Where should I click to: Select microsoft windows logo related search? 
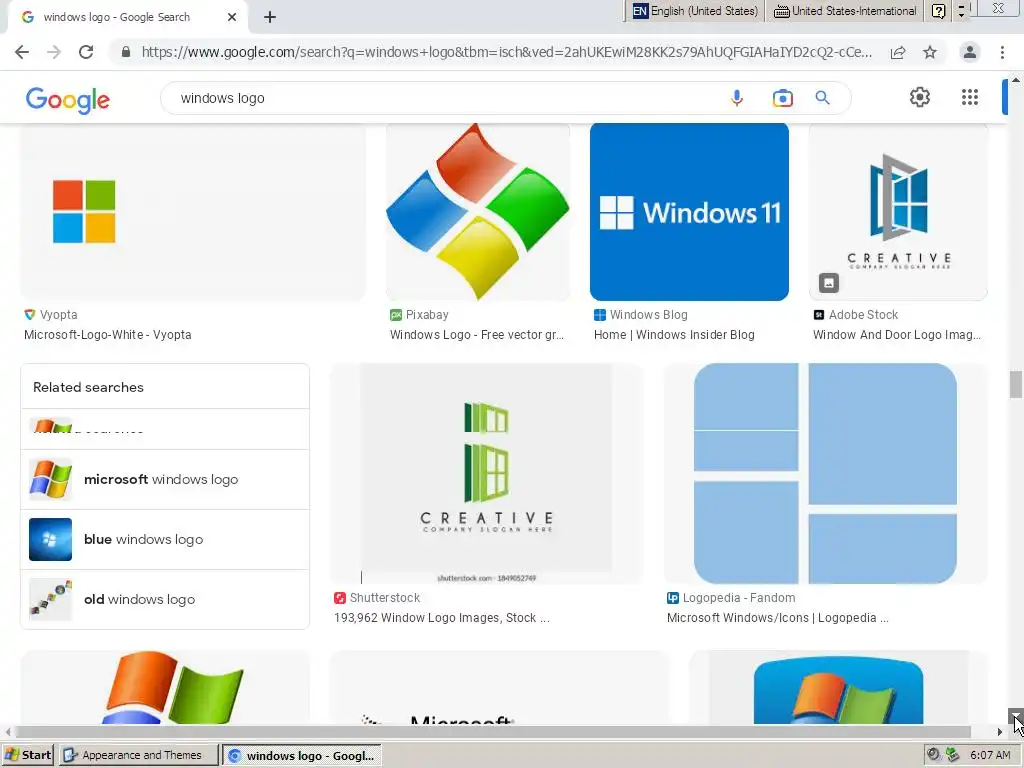[x=165, y=479]
